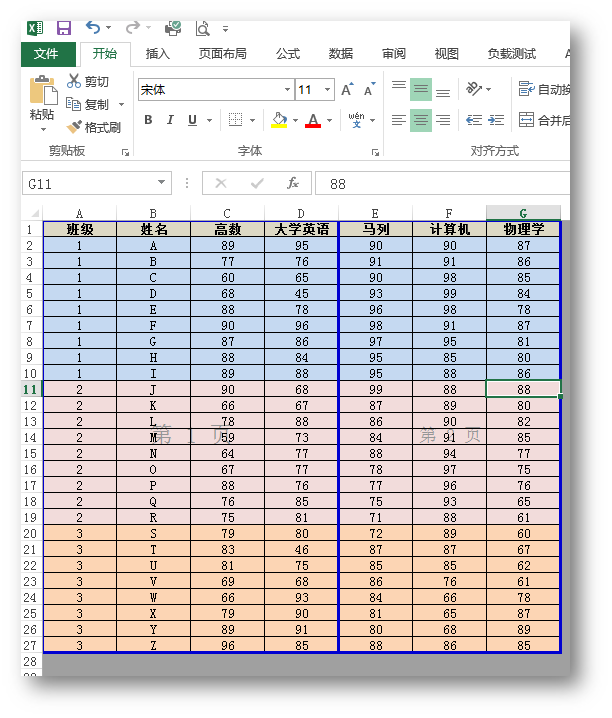This screenshot has height=718, width=612.
Task: Switch to the 负载测试 tab
Action: [512, 54]
